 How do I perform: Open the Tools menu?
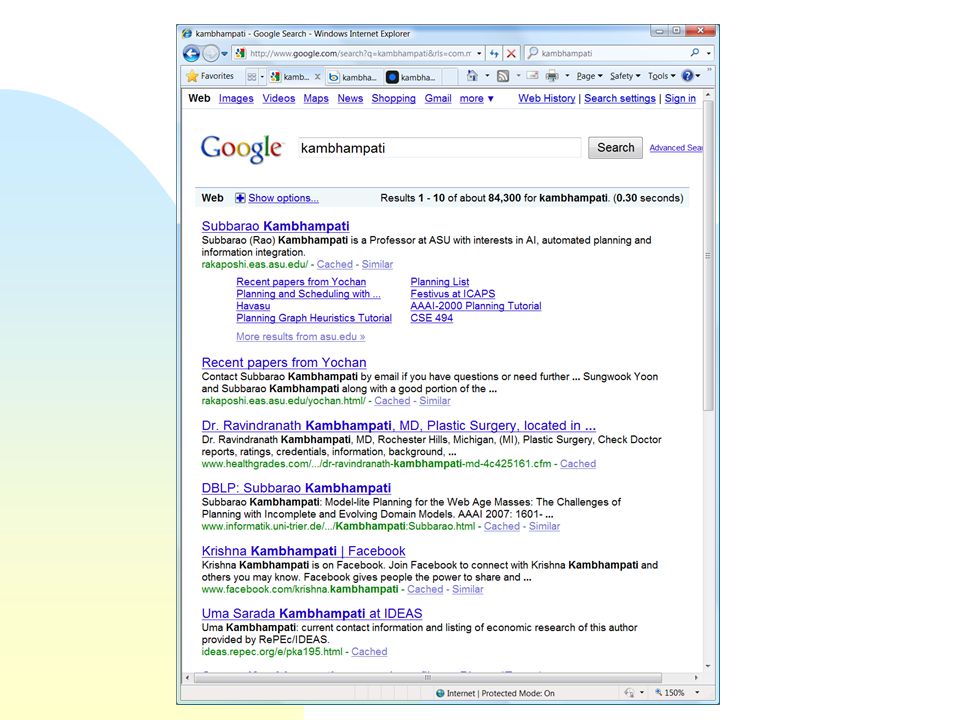point(661,76)
